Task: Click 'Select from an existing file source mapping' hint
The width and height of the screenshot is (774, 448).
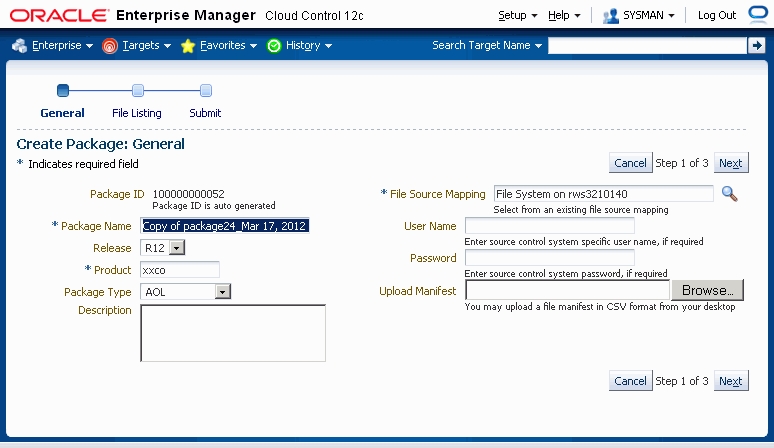Action: [581, 210]
